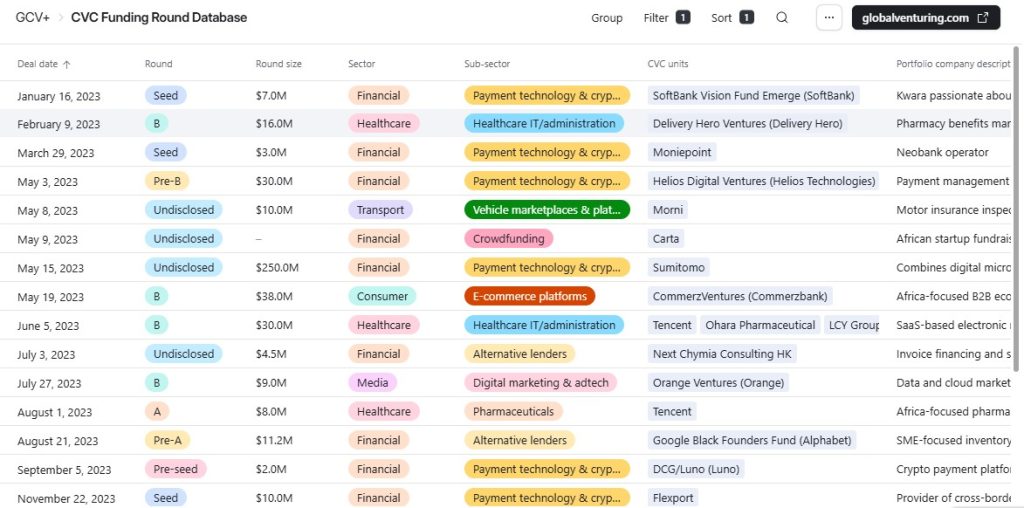Click the Seed tag in March 29, 2023 row
The width and height of the screenshot is (1024, 508).
tap(166, 152)
